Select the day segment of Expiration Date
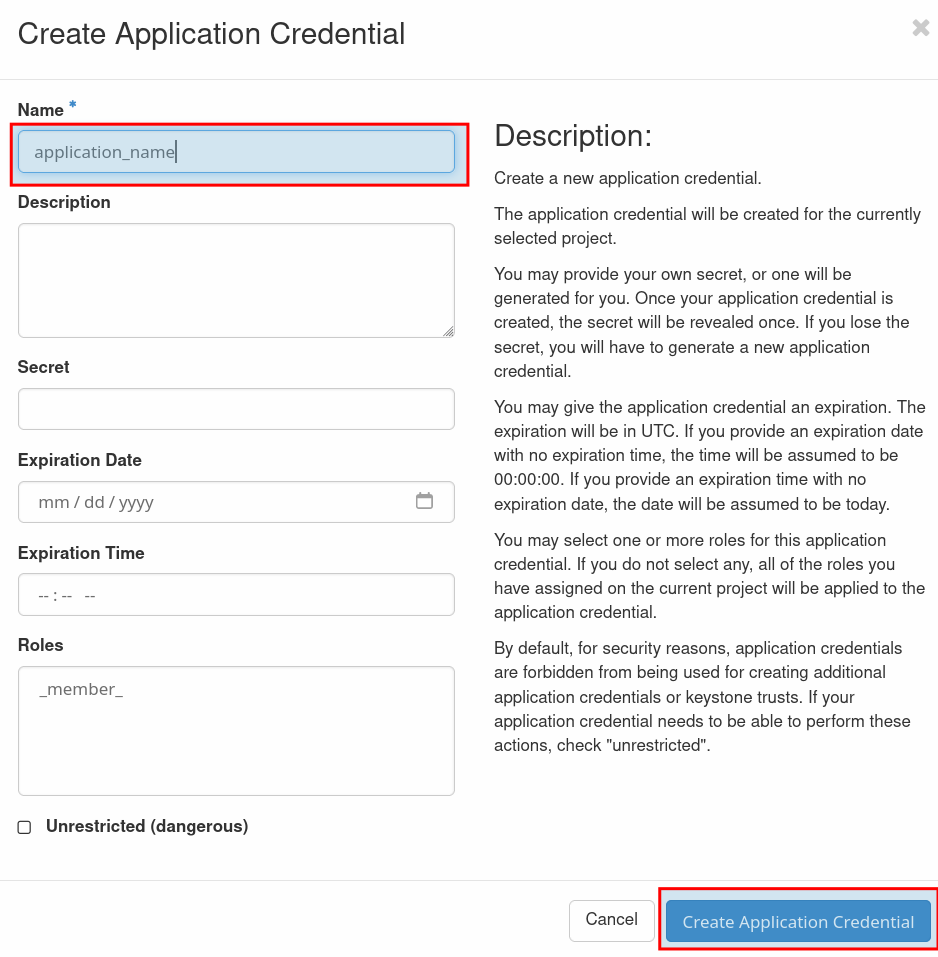 click(x=94, y=502)
